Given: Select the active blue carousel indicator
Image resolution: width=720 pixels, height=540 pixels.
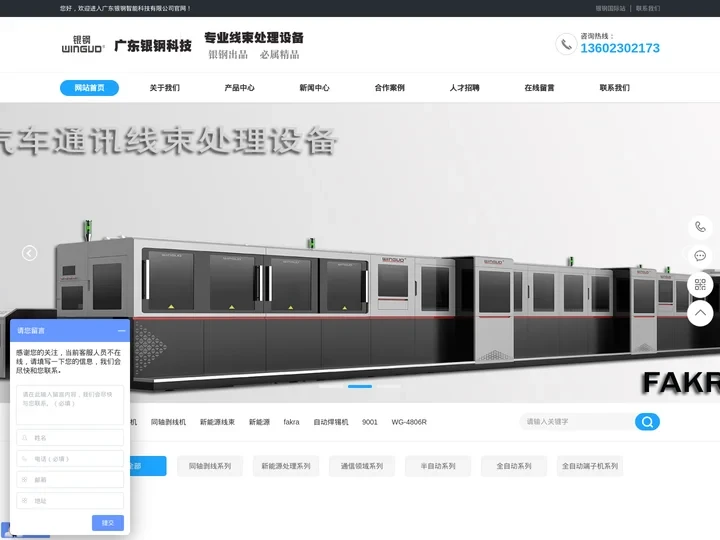Looking at the screenshot, I should 360,387.
